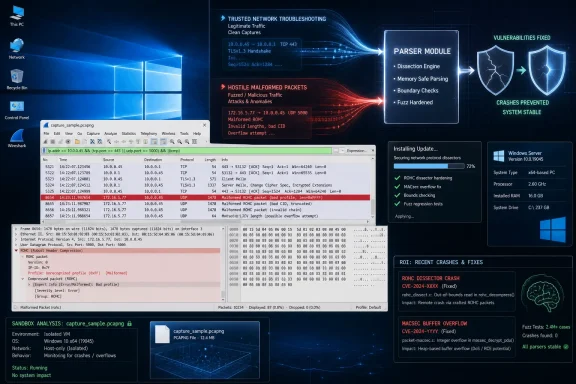Click the Go to first packet icon

tap(138, 141)
